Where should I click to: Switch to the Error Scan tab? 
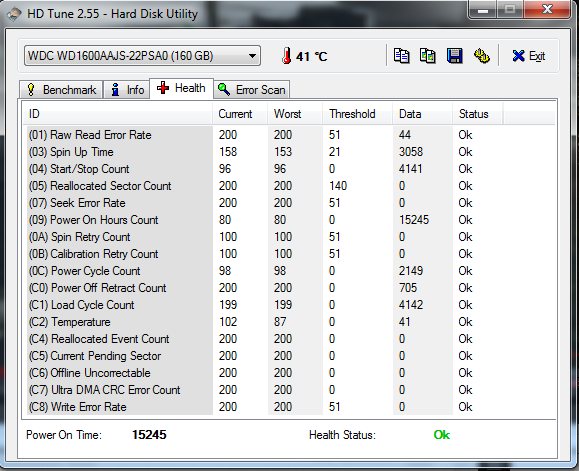[x=251, y=90]
